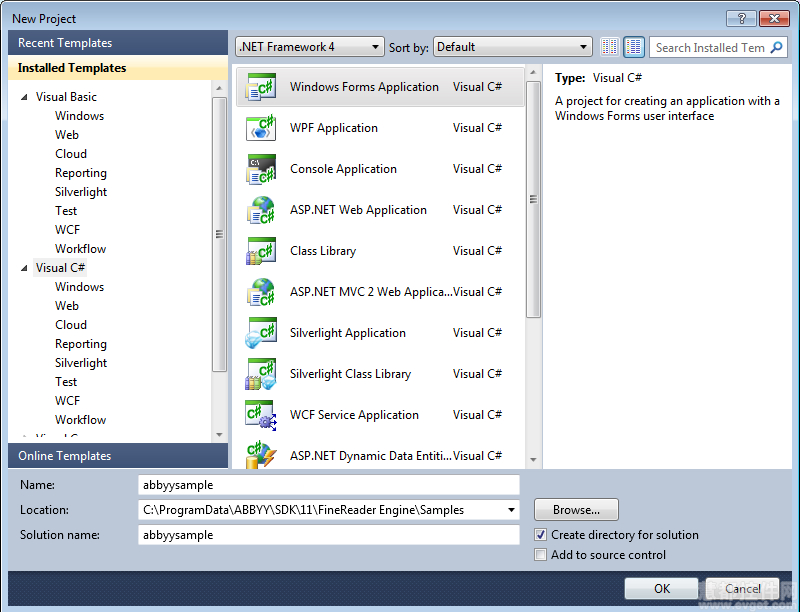Select Web under Visual C#
Image resolution: width=800 pixels, height=612 pixels.
point(67,305)
